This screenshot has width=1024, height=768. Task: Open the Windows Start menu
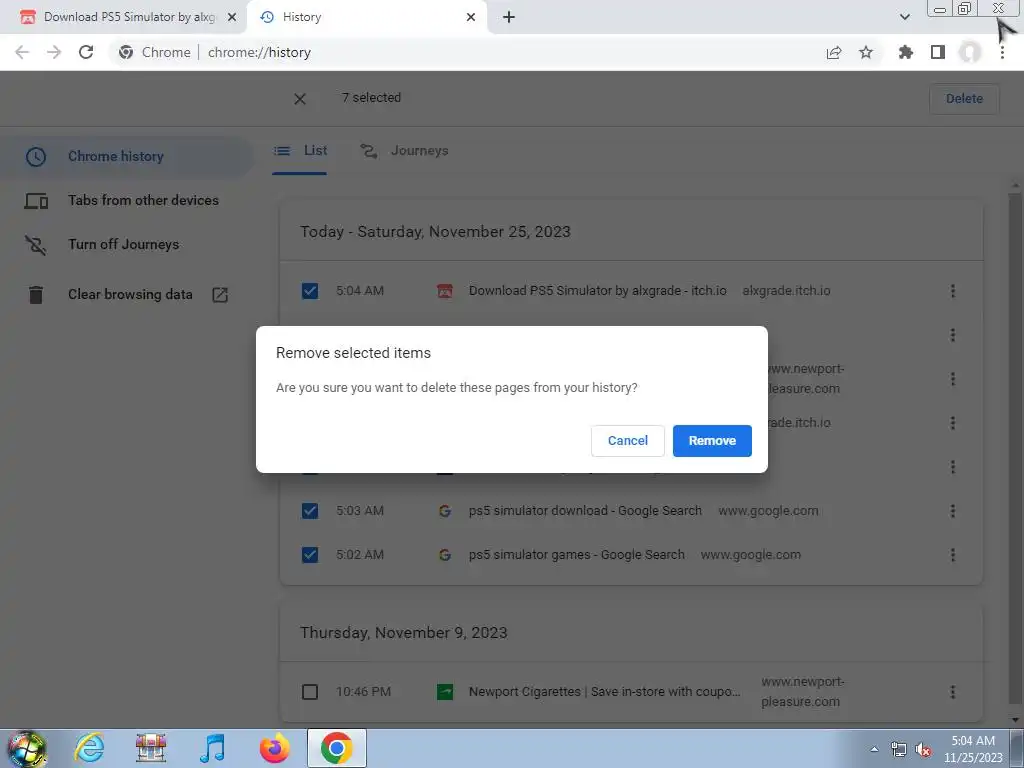[x=26, y=748]
